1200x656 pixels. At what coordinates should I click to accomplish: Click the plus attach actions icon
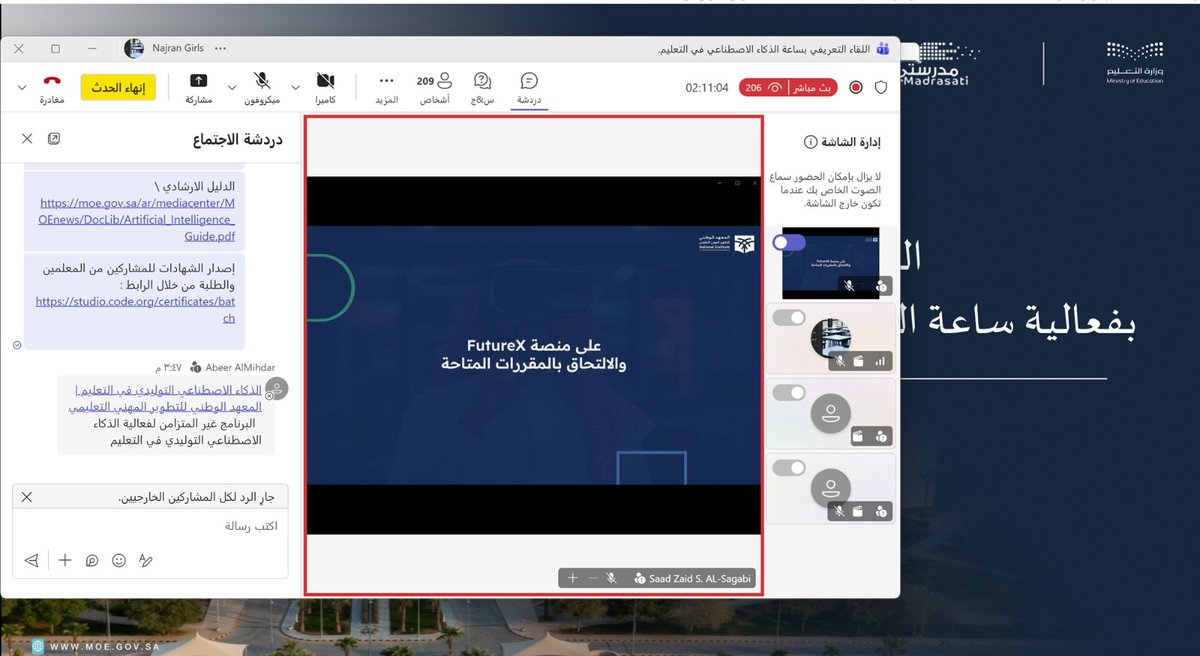point(65,561)
